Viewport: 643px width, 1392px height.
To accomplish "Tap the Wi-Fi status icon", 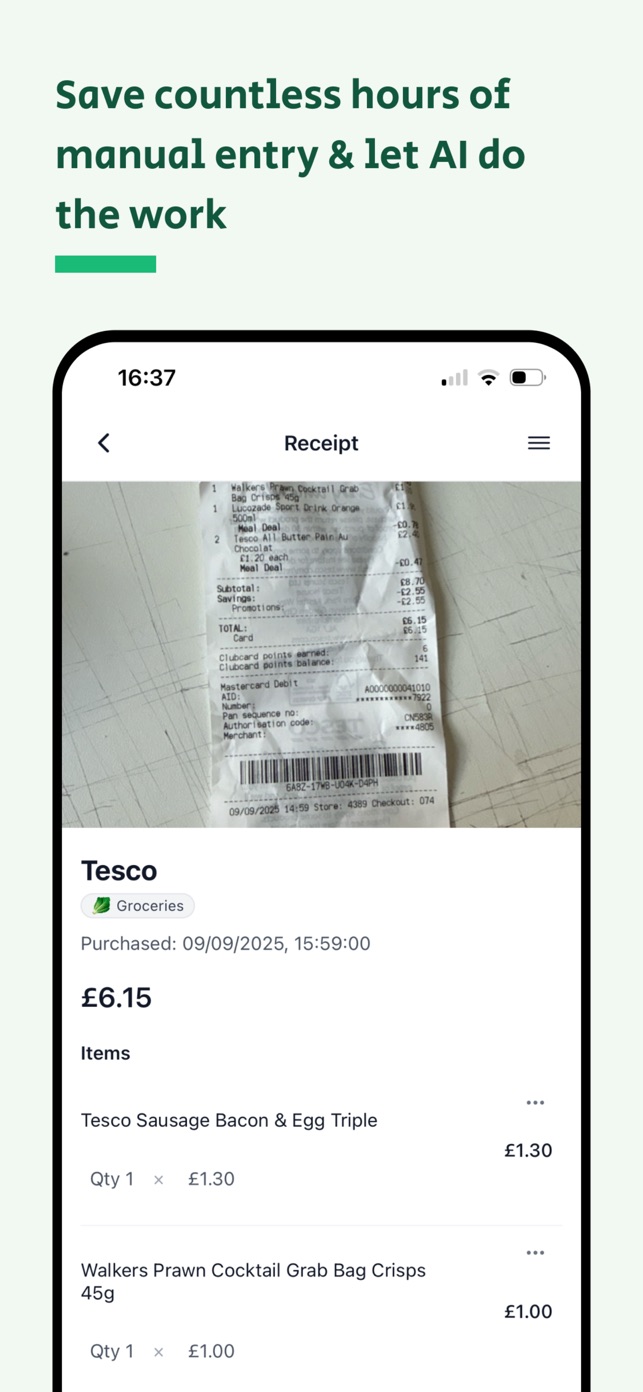I will tap(488, 378).
